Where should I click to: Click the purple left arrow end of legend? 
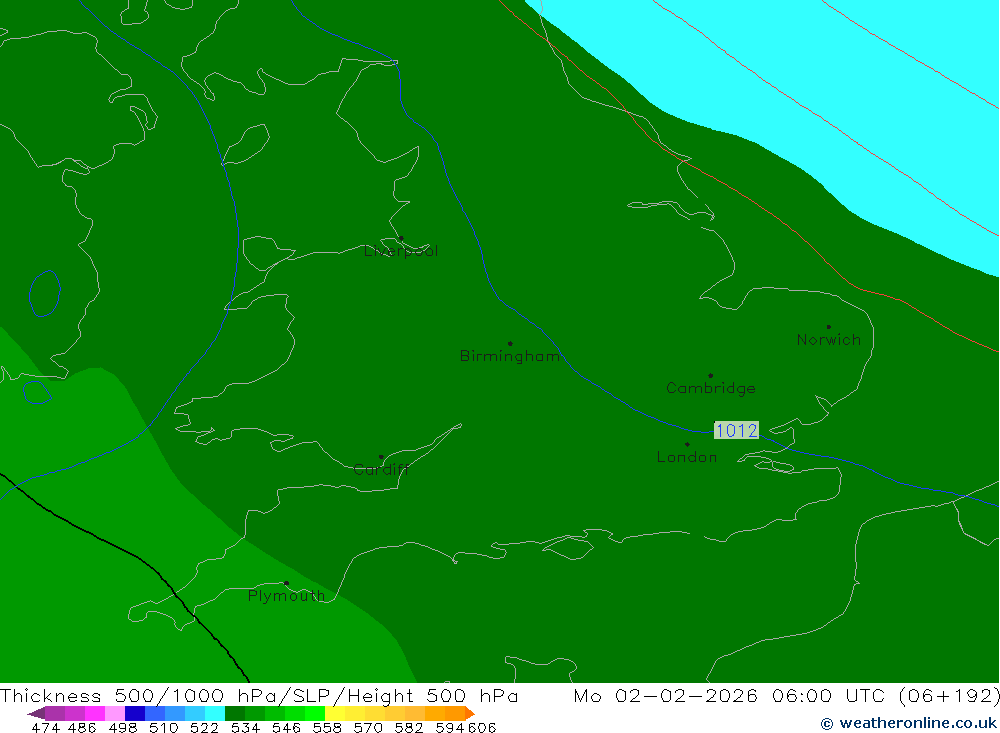coord(36,713)
